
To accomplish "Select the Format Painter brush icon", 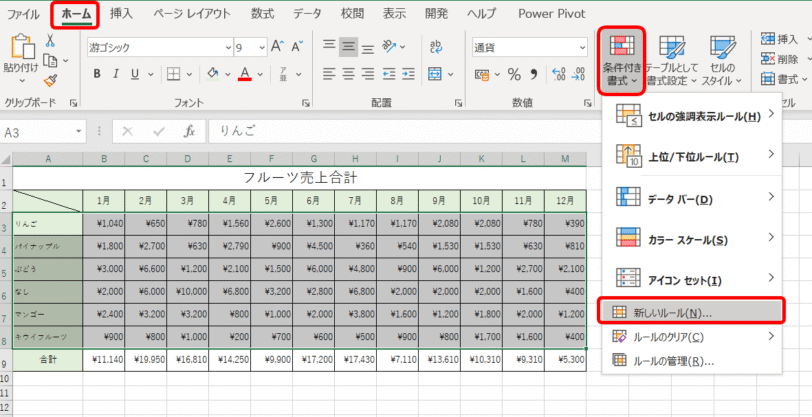I will pos(51,80).
